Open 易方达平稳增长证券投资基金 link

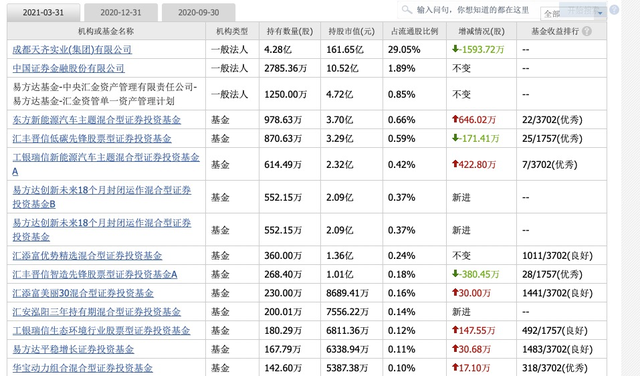click(73, 349)
